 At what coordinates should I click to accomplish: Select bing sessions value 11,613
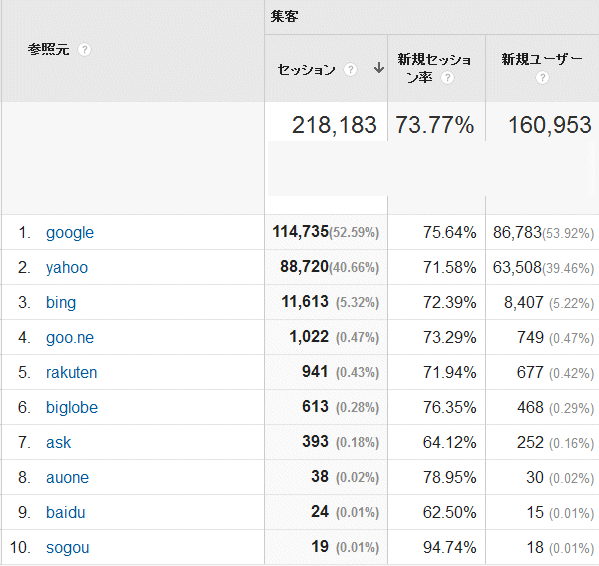305,302
